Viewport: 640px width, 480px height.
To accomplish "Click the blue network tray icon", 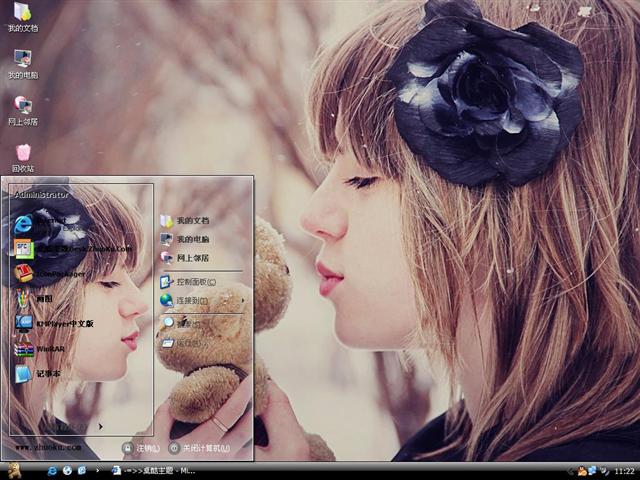I will click(x=592, y=471).
